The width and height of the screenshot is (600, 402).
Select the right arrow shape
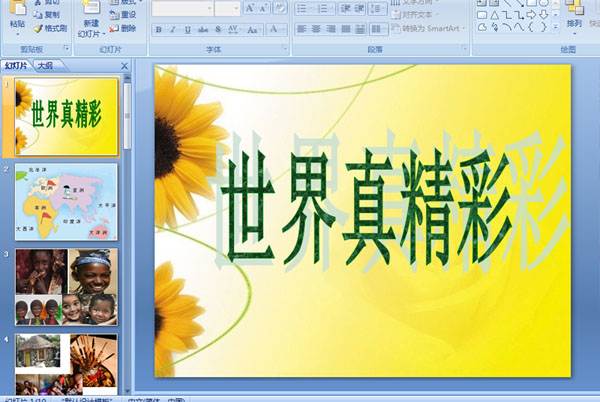[x=531, y=15]
